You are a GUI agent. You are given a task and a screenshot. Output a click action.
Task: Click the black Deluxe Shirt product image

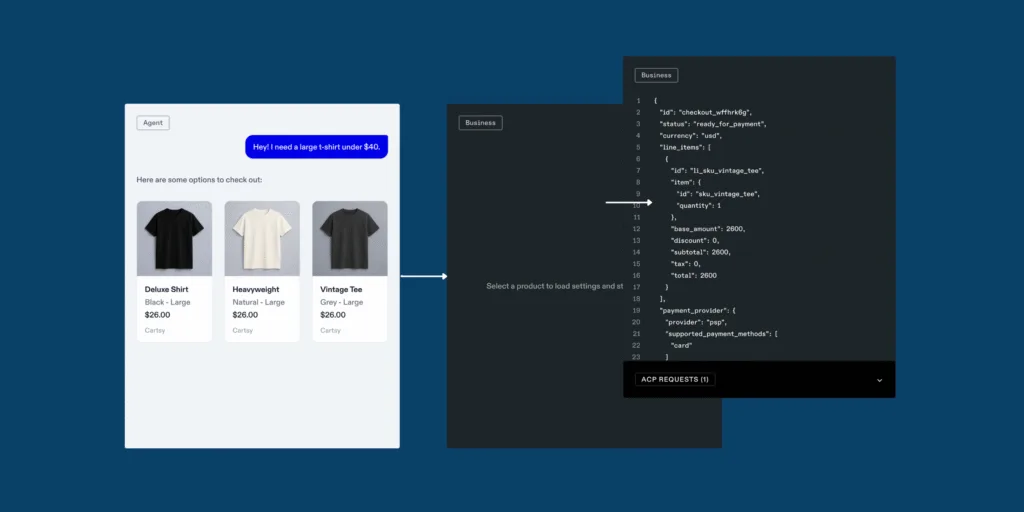click(174, 238)
